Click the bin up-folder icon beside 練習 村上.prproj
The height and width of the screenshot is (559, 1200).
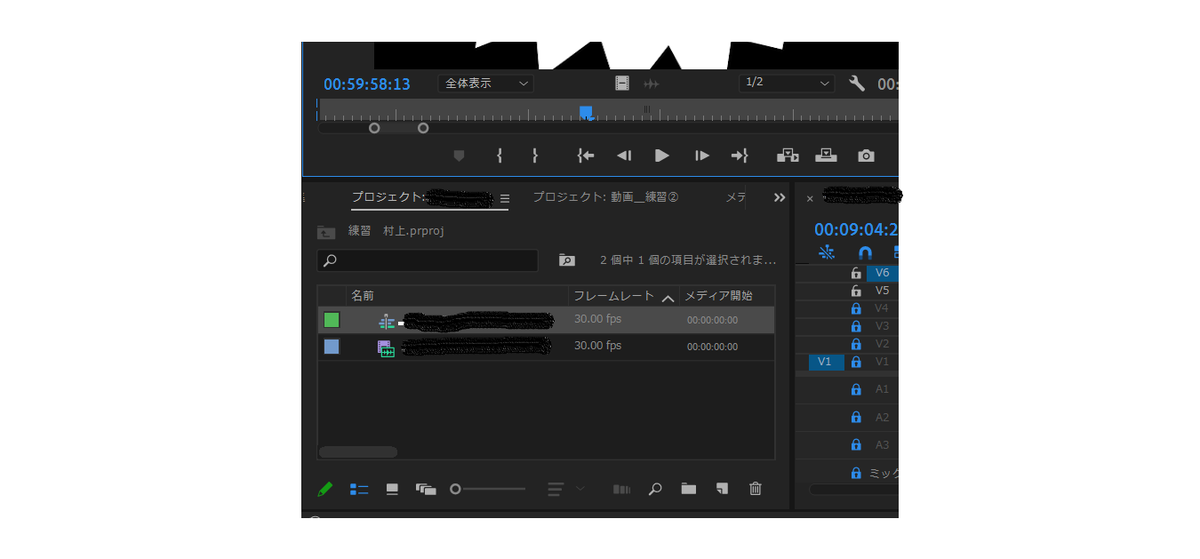326,231
